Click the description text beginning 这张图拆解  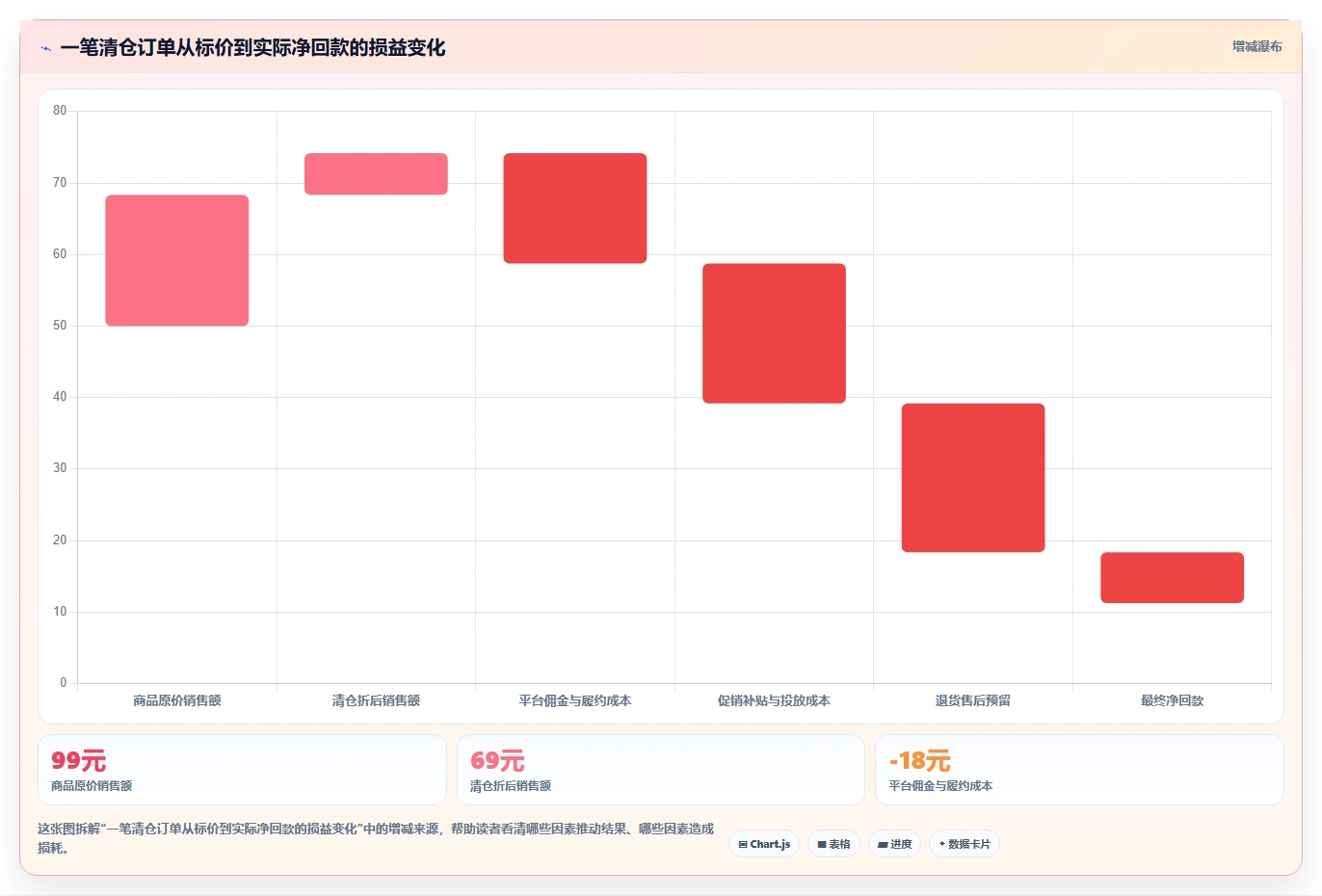pos(376,838)
